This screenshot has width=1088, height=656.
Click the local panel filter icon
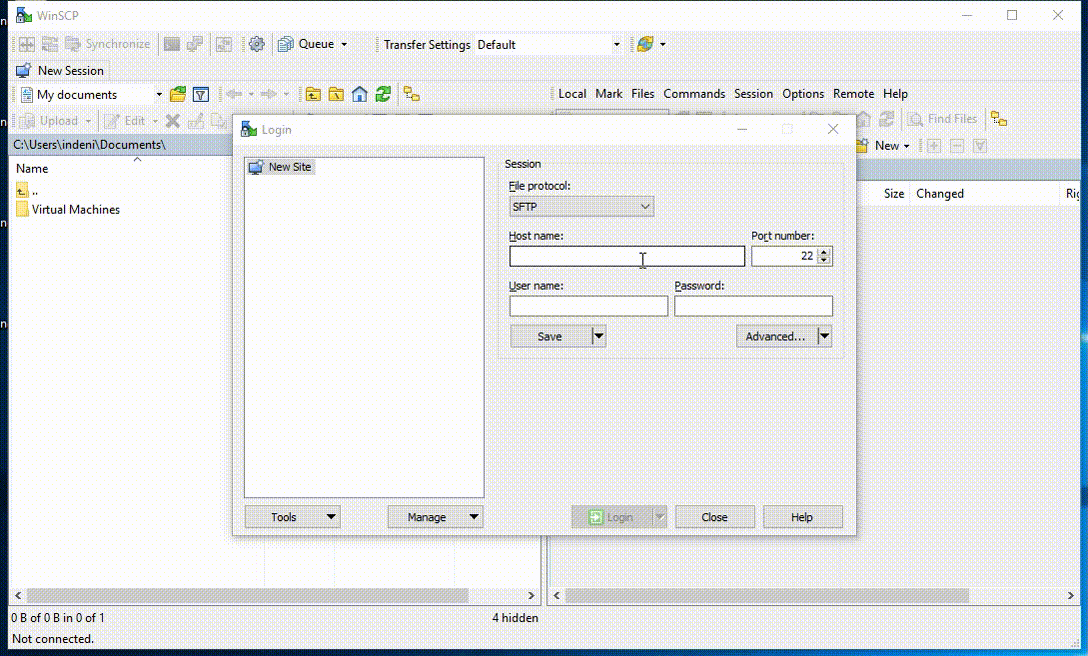(201, 94)
